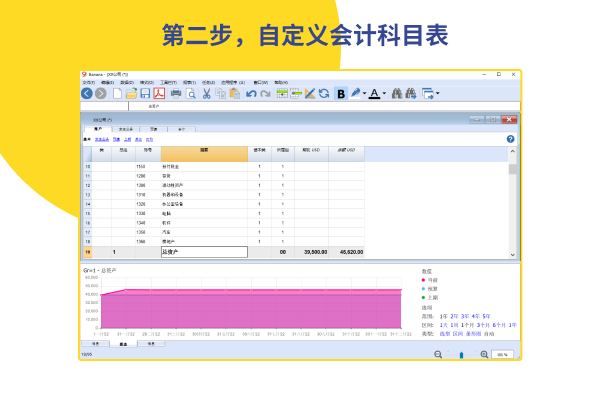The image size is (600, 400).
Task: Select row header number 19
Action: 88,252
